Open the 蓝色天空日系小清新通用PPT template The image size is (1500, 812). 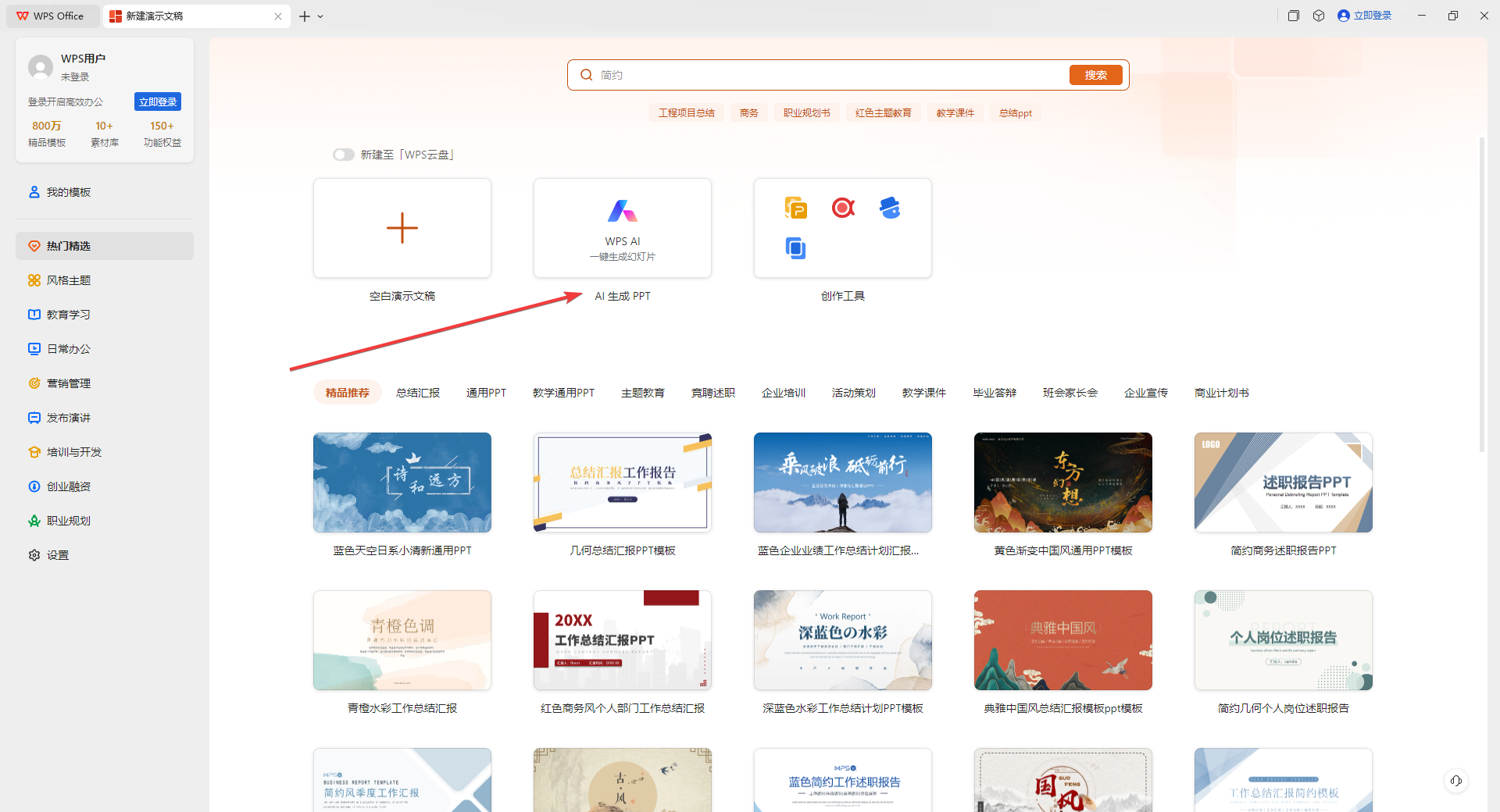[402, 482]
